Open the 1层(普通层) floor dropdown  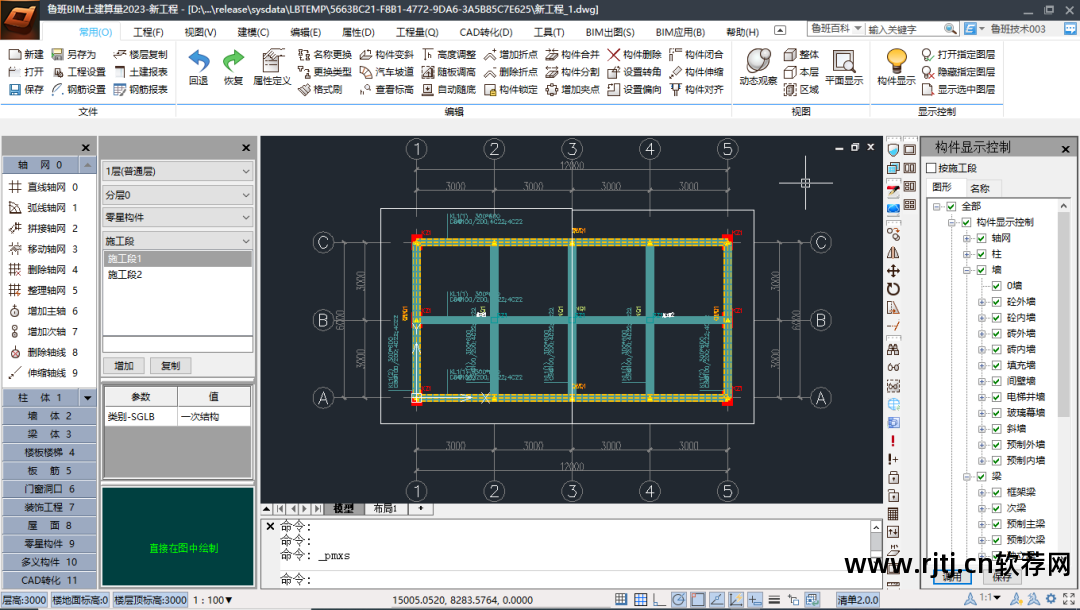tap(178, 171)
